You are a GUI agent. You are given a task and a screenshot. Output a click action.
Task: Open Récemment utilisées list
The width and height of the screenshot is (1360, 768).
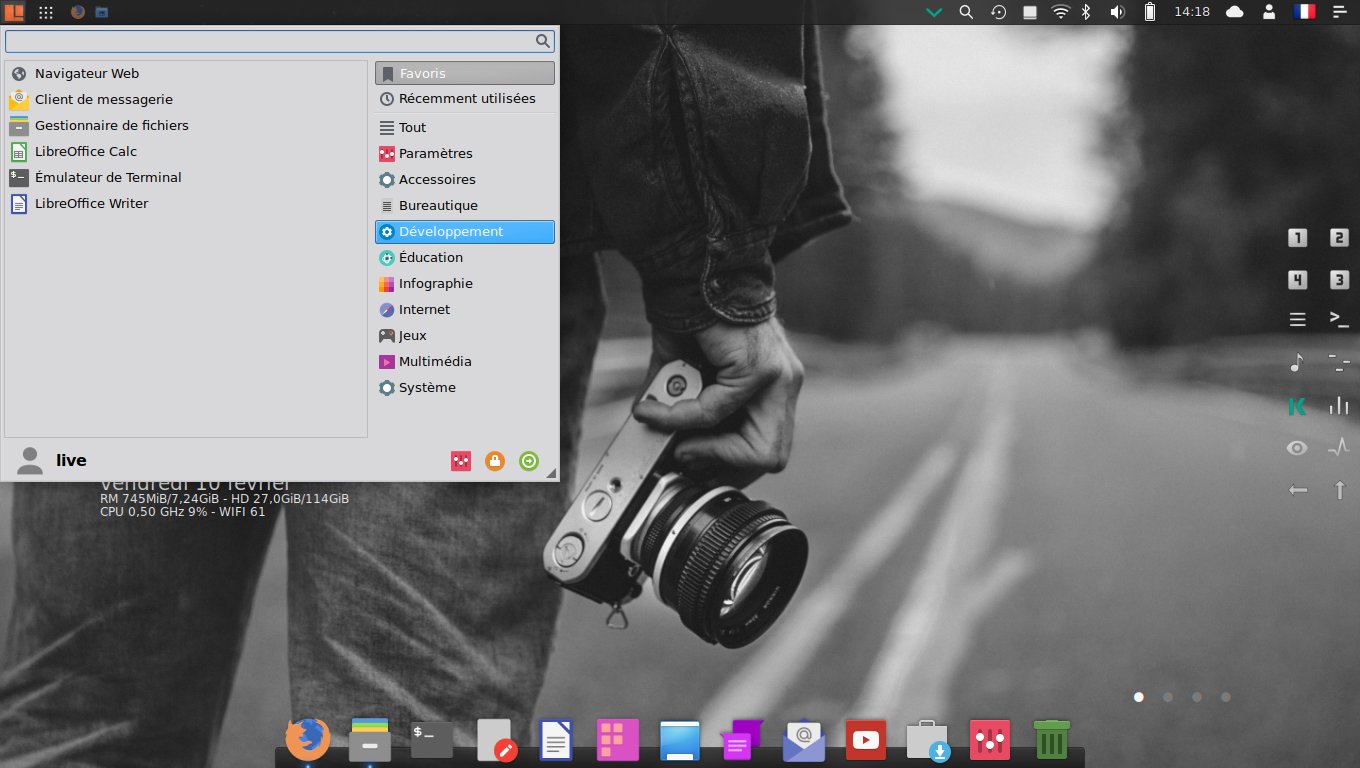[x=465, y=99]
